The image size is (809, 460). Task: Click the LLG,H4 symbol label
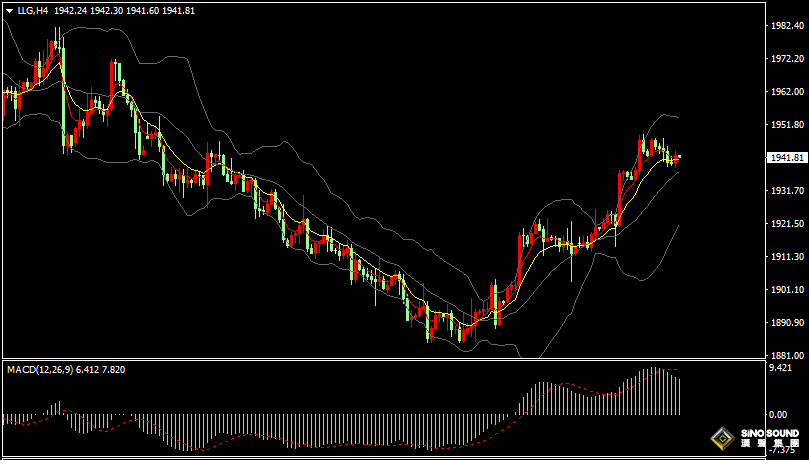33,10
